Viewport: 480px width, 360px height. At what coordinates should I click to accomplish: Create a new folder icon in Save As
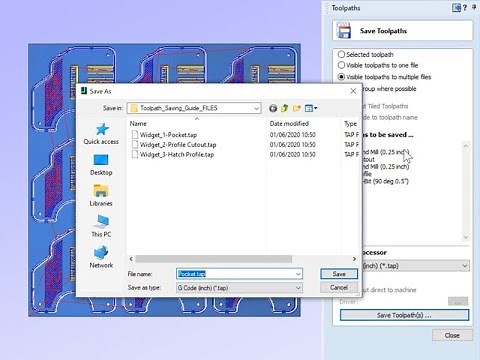pyautogui.click(x=297, y=108)
